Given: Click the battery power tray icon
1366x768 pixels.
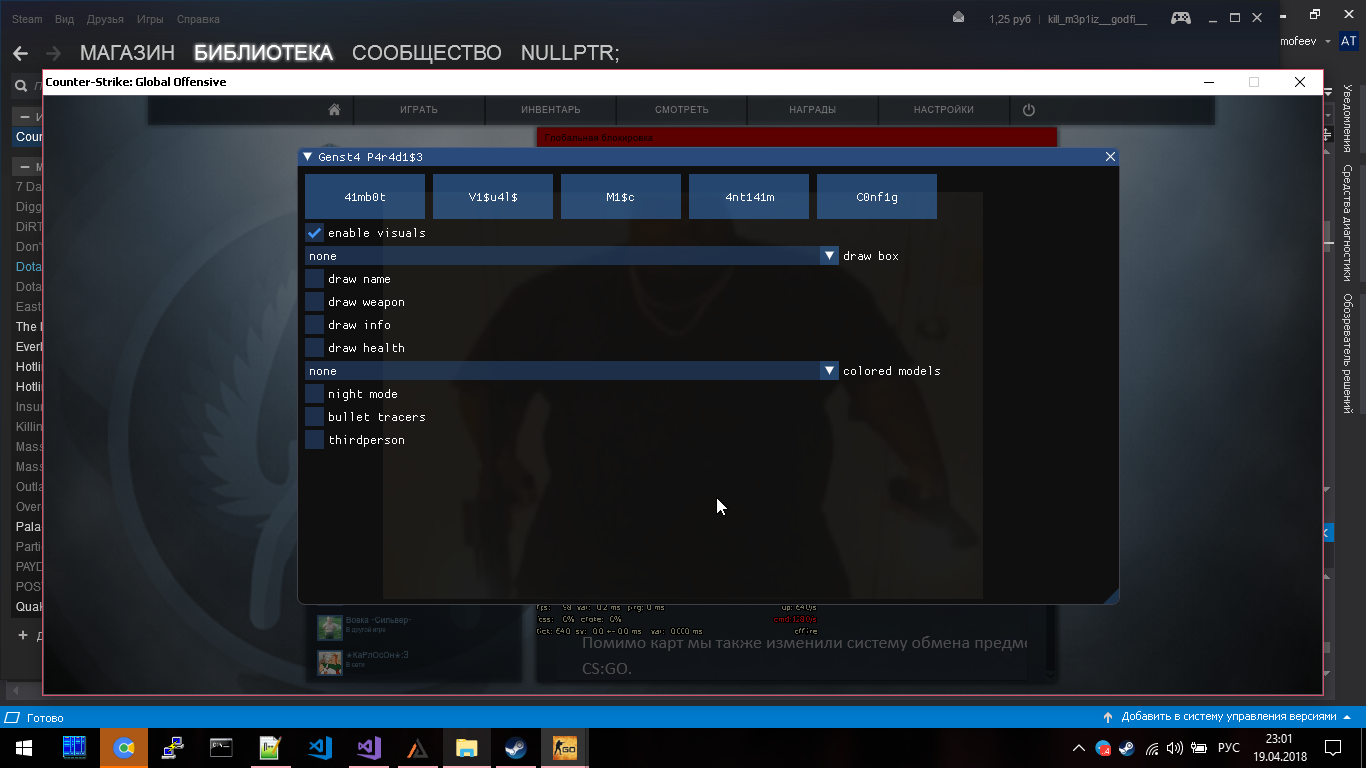Looking at the screenshot, I should 1198,748.
